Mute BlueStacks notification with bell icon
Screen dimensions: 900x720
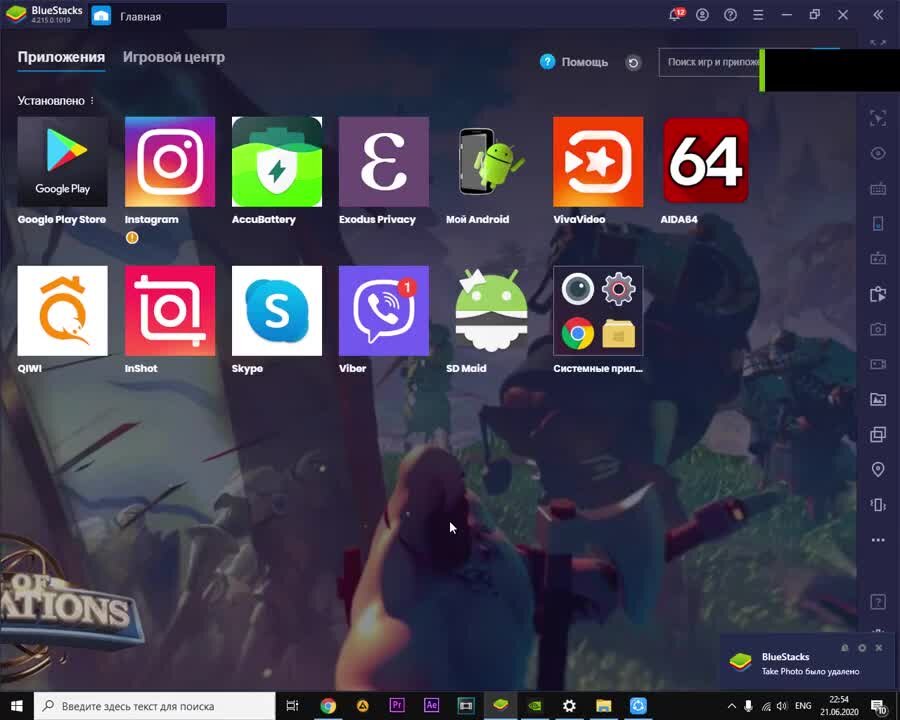point(844,648)
